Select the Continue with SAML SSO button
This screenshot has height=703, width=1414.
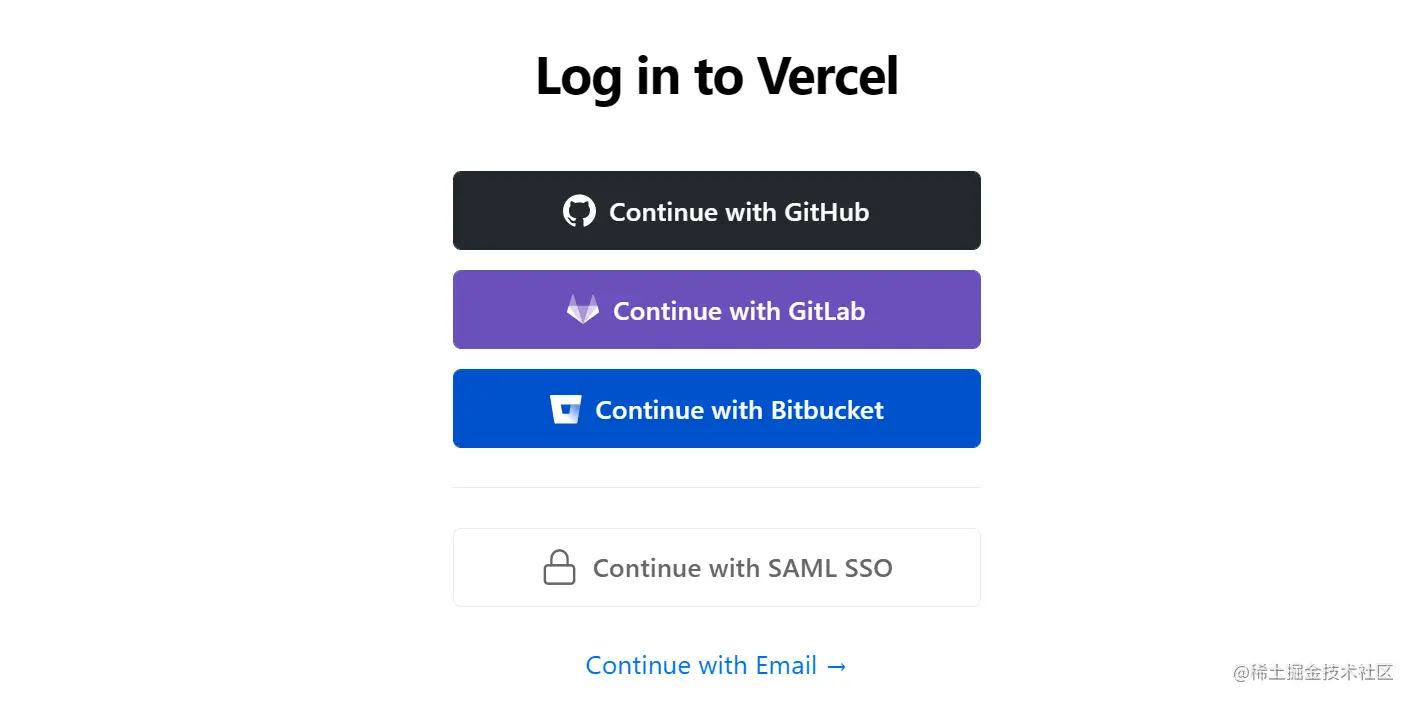[716, 567]
